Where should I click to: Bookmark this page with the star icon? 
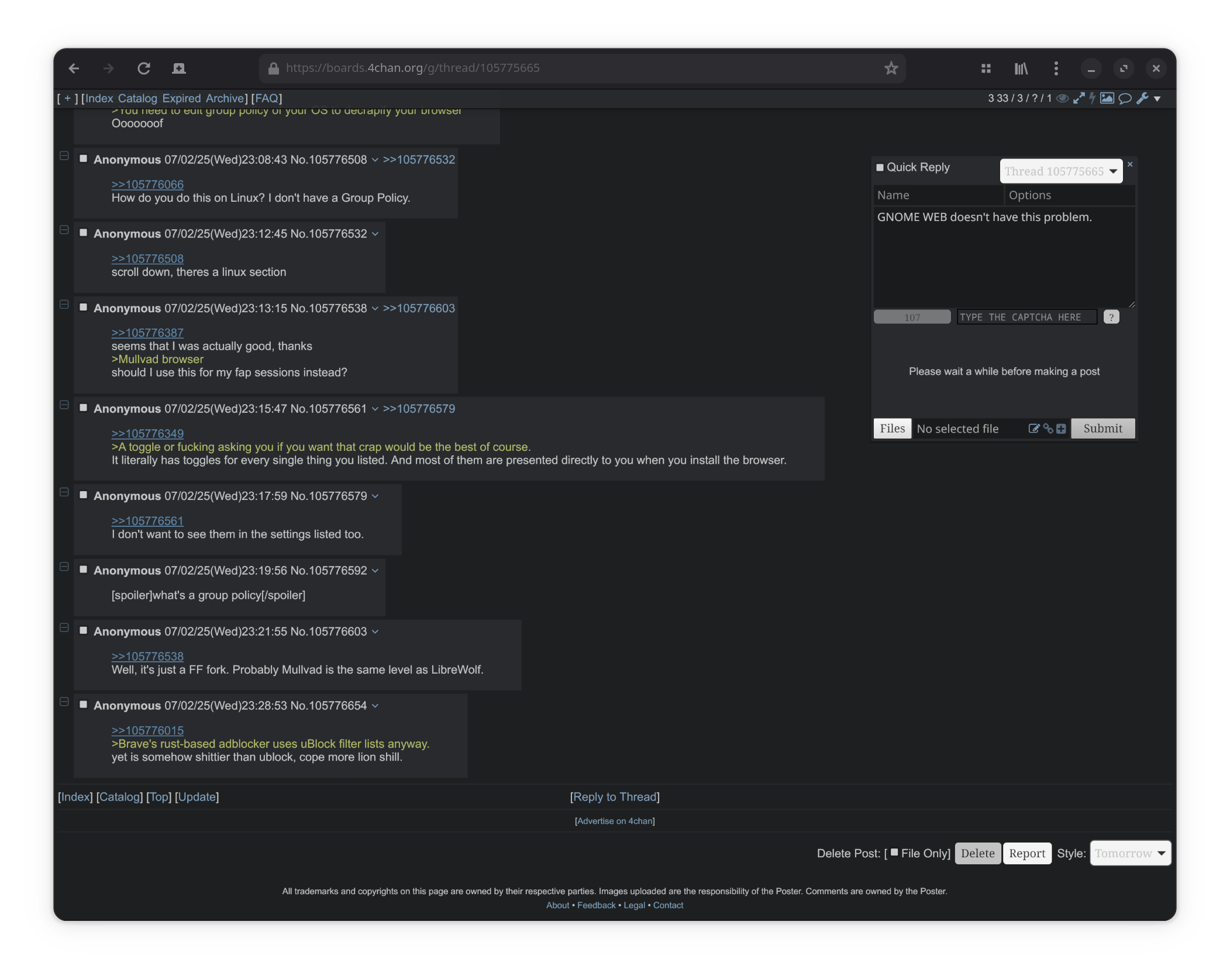[x=891, y=68]
